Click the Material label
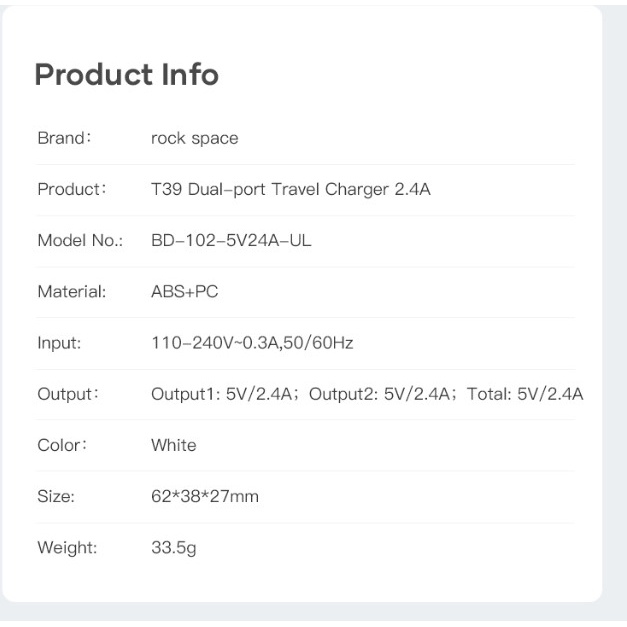This screenshot has width=627, height=627. pos(71,292)
